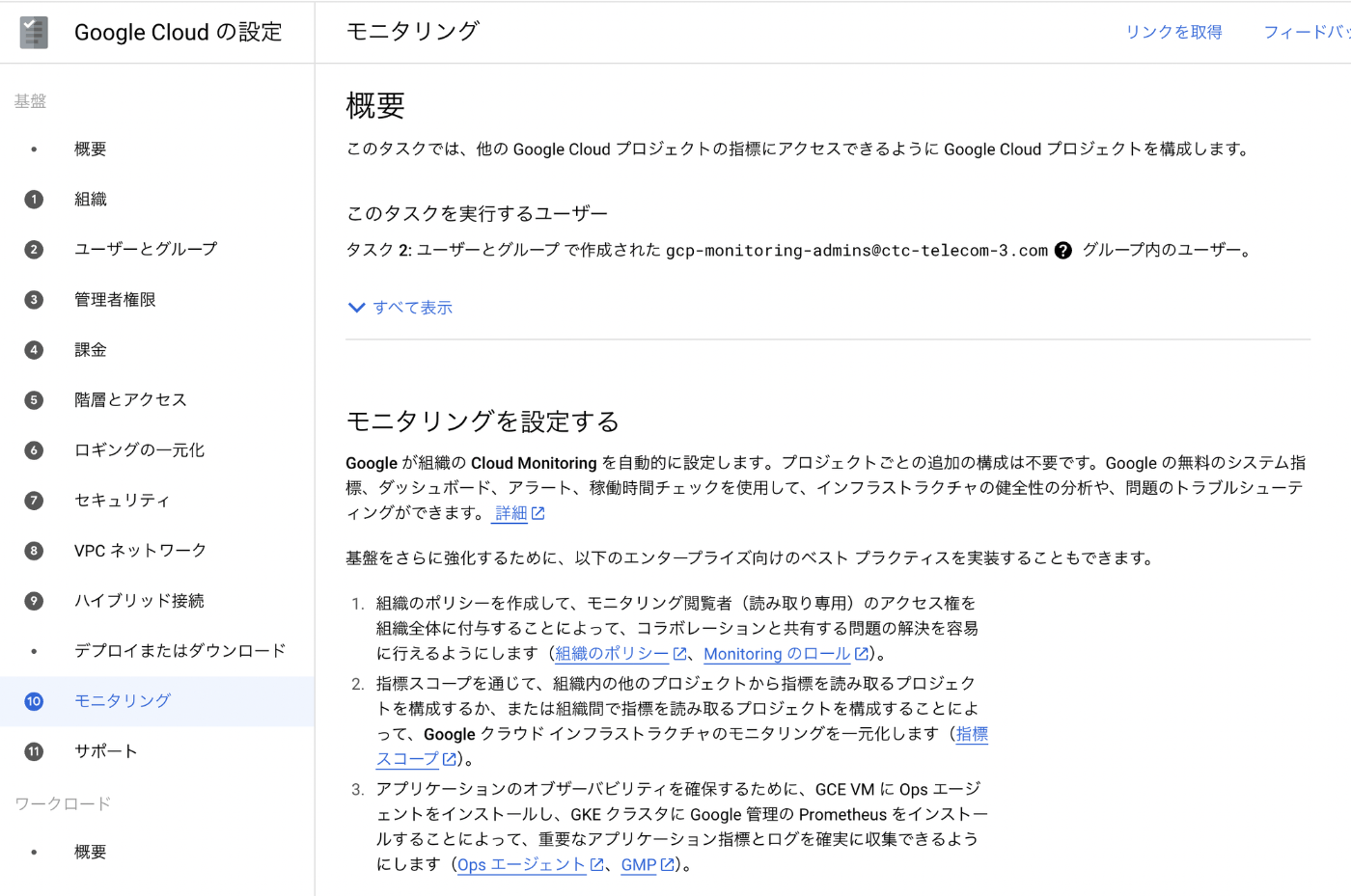1351x896 pixels.
Task: Click the フィードバック button in header
Action: [x=1308, y=32]
